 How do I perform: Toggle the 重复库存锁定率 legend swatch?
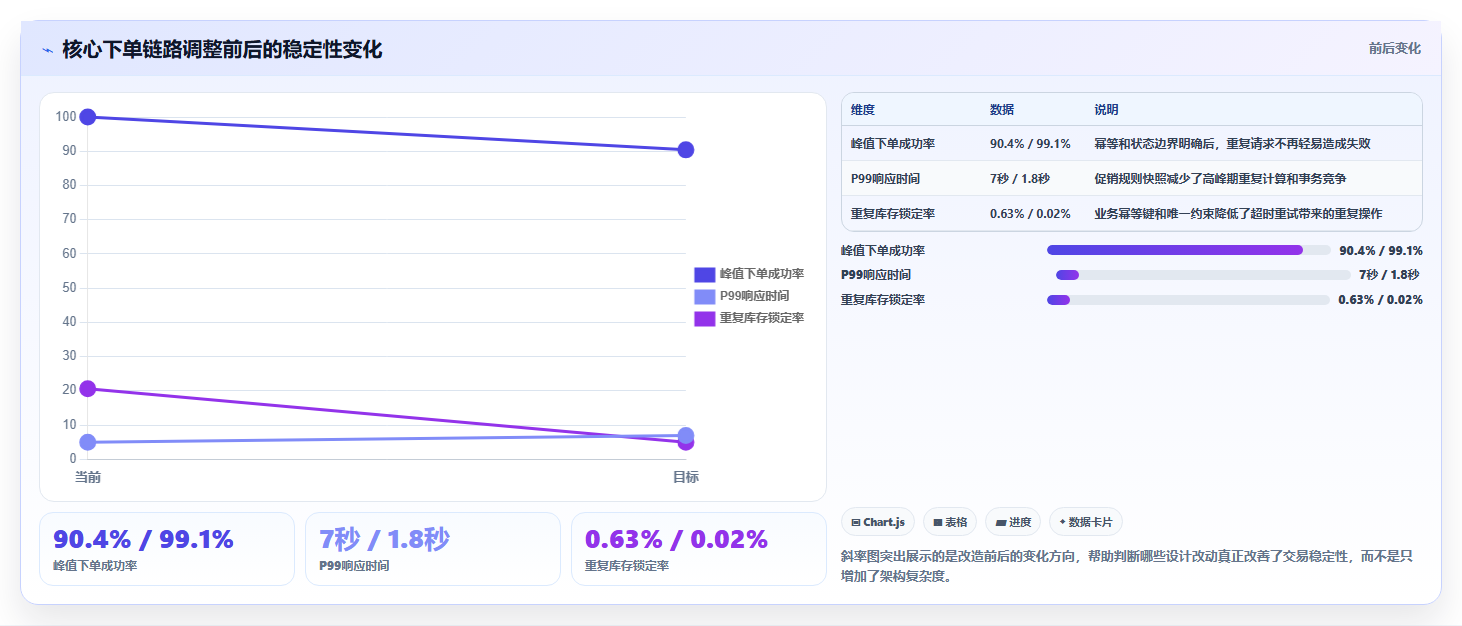pos(705,318)
